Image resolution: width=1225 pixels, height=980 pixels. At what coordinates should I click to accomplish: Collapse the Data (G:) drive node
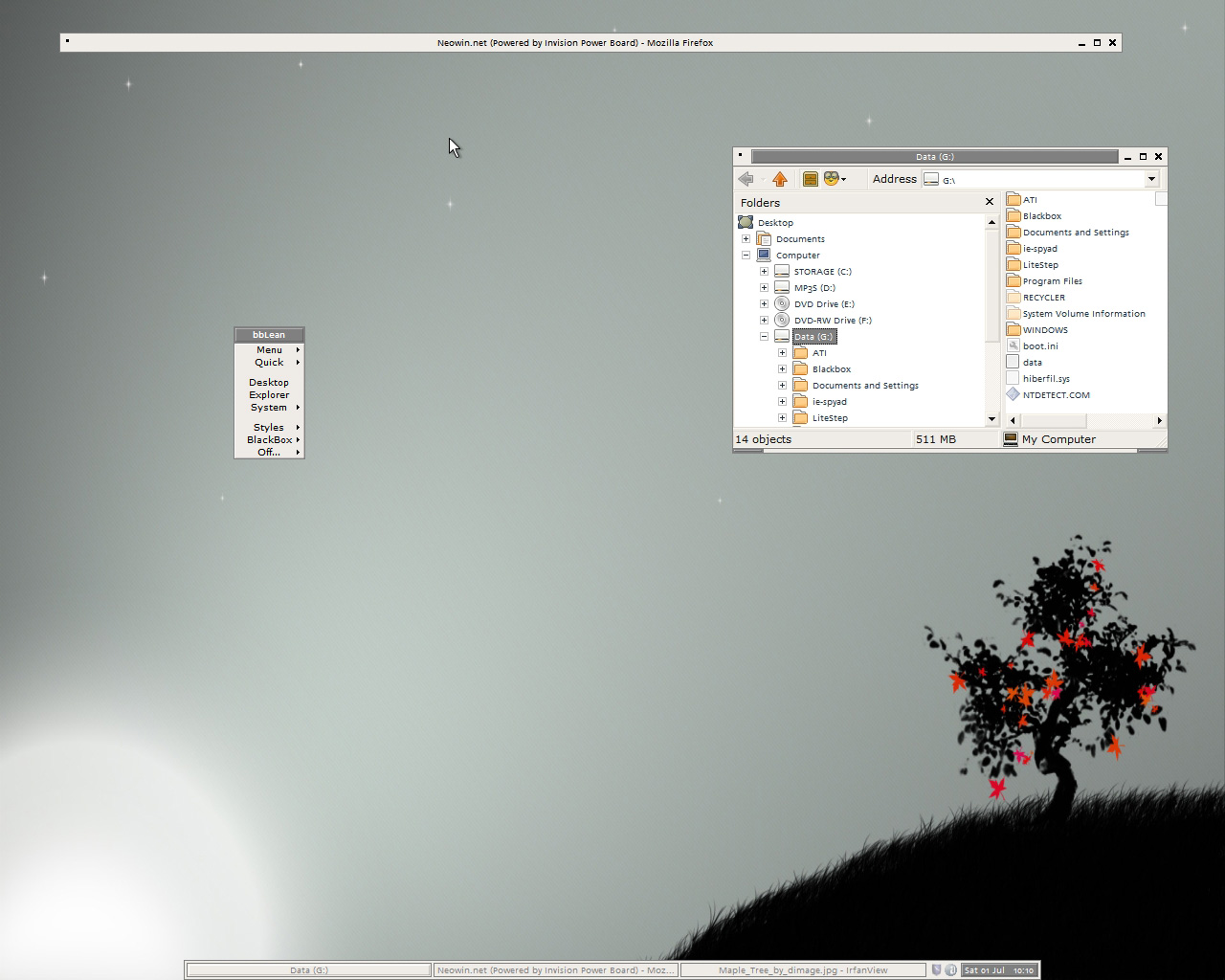(x=764, y=336)
